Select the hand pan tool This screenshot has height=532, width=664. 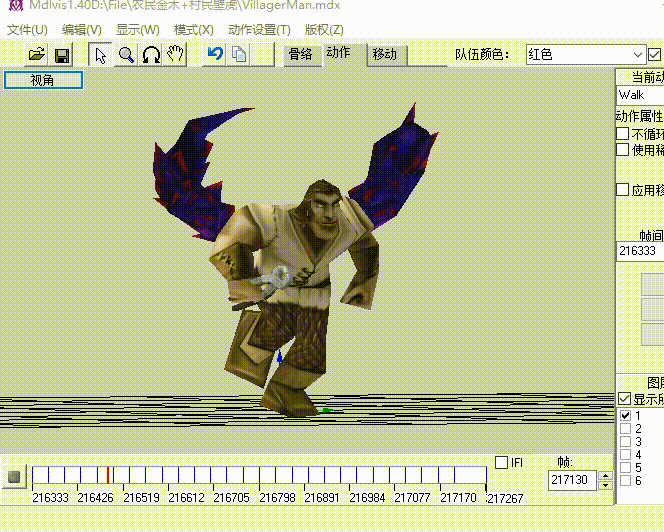point(175,55)
